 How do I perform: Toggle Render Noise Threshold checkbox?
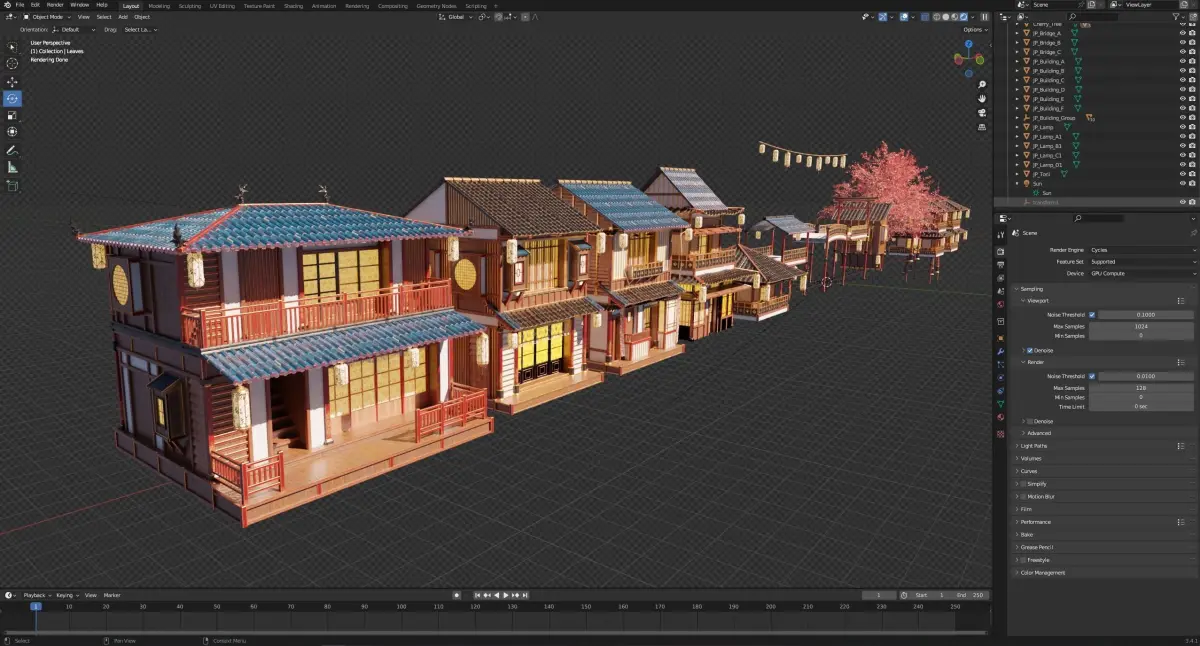point(1092,376)
